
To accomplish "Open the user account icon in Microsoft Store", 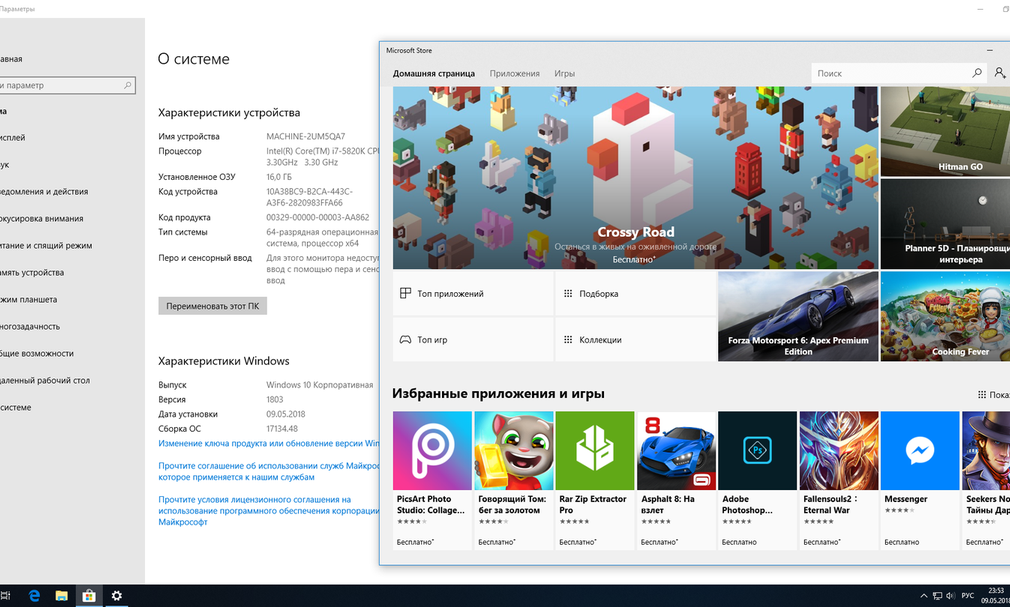I will tap(1000, 73).
